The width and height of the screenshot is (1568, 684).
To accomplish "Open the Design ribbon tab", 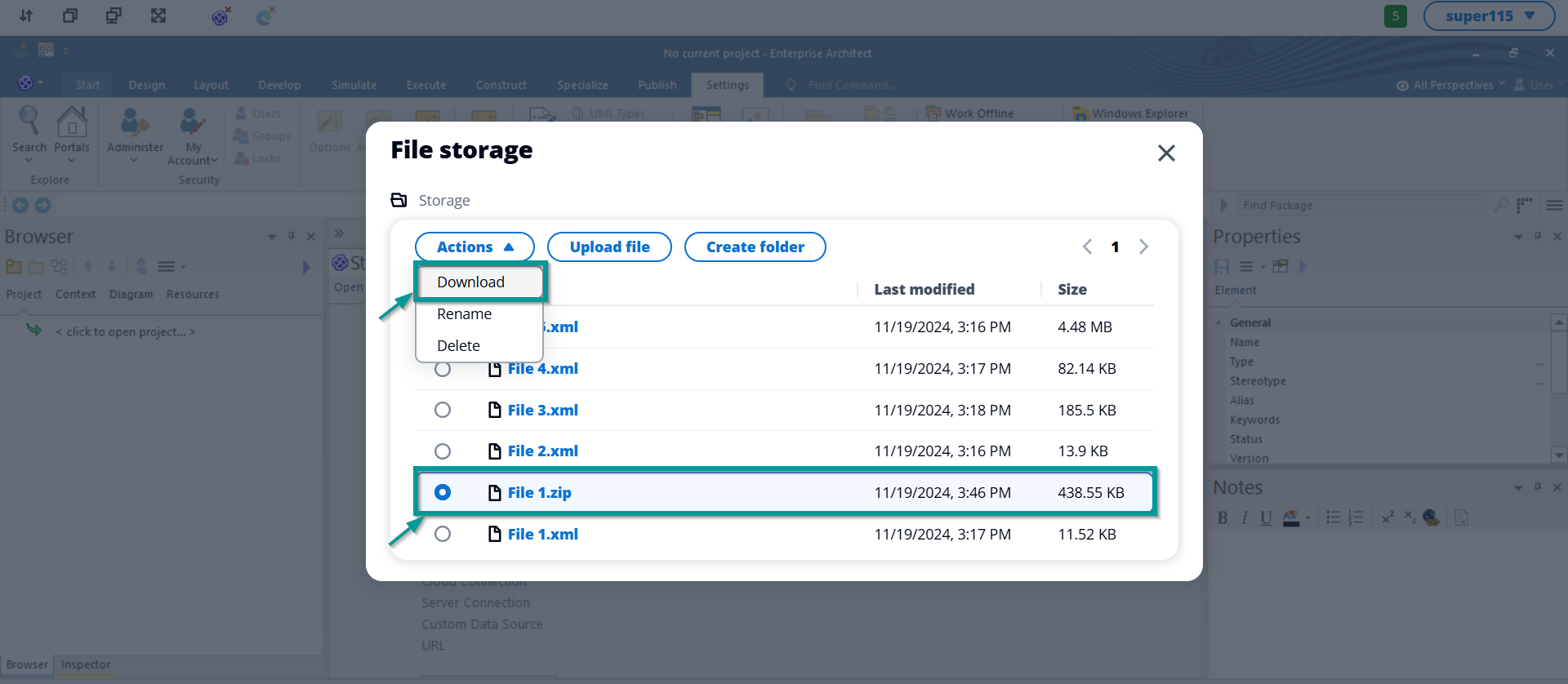I will pos(147,85).
